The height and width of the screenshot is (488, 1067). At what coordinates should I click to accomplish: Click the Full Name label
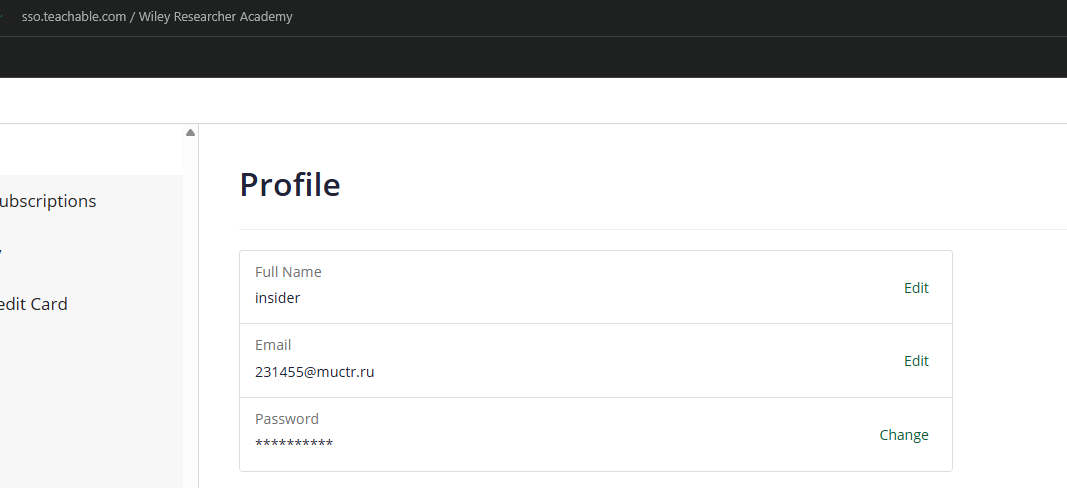coord(288,272)
